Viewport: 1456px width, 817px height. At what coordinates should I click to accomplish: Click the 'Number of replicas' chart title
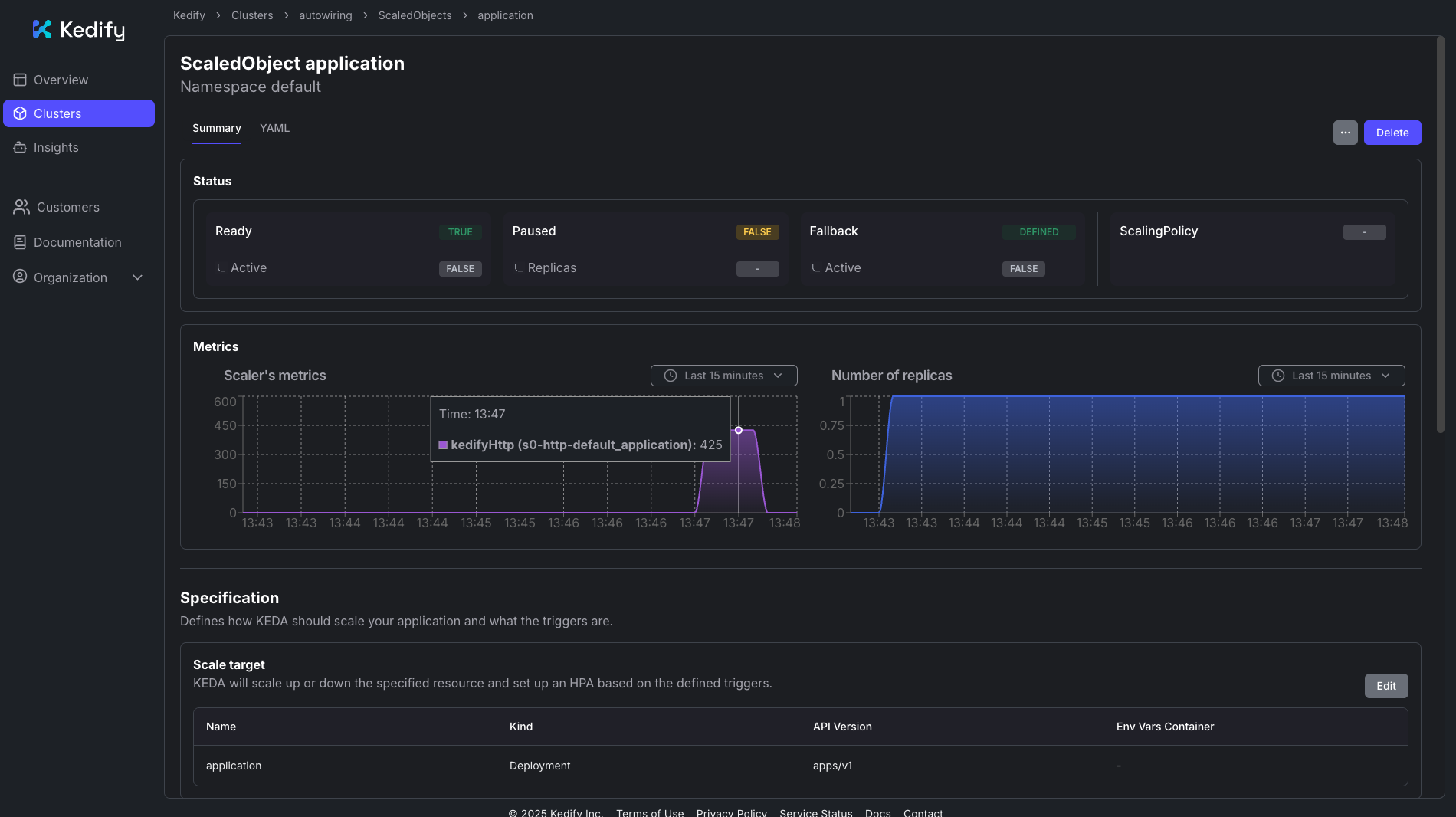891,376
